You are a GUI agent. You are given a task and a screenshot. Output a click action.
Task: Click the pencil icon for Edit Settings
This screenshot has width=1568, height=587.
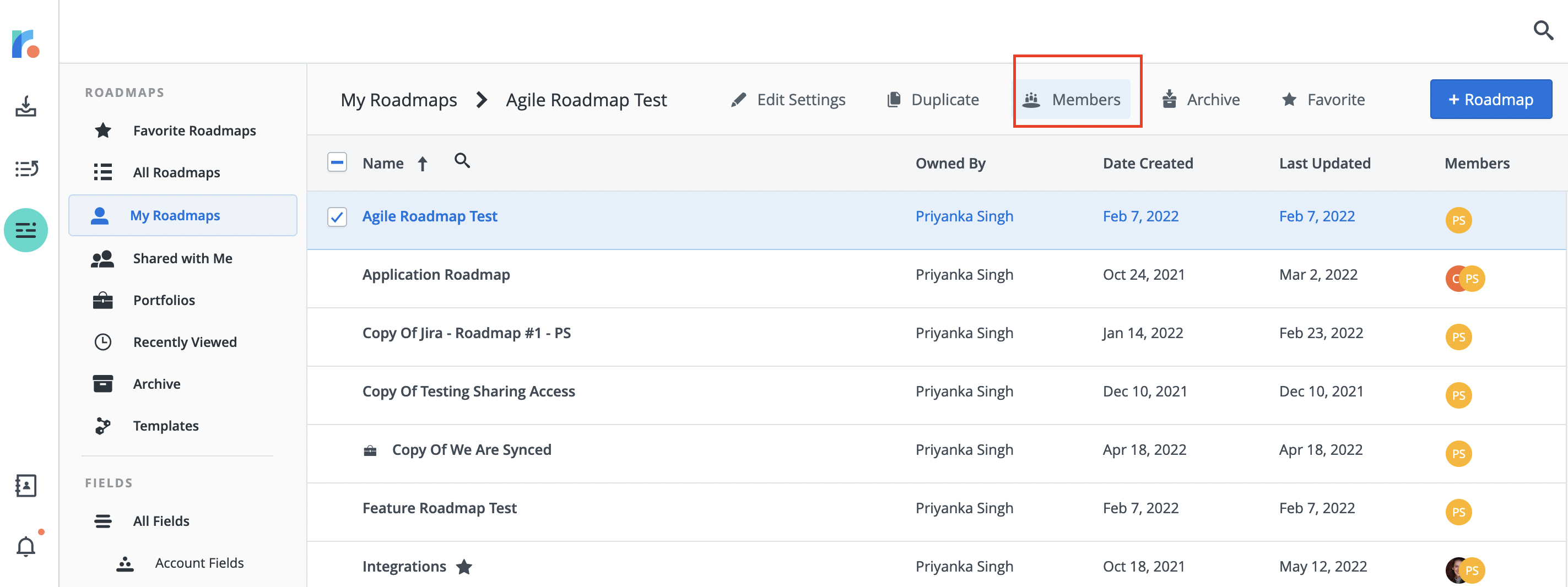(x=738, y=99)
